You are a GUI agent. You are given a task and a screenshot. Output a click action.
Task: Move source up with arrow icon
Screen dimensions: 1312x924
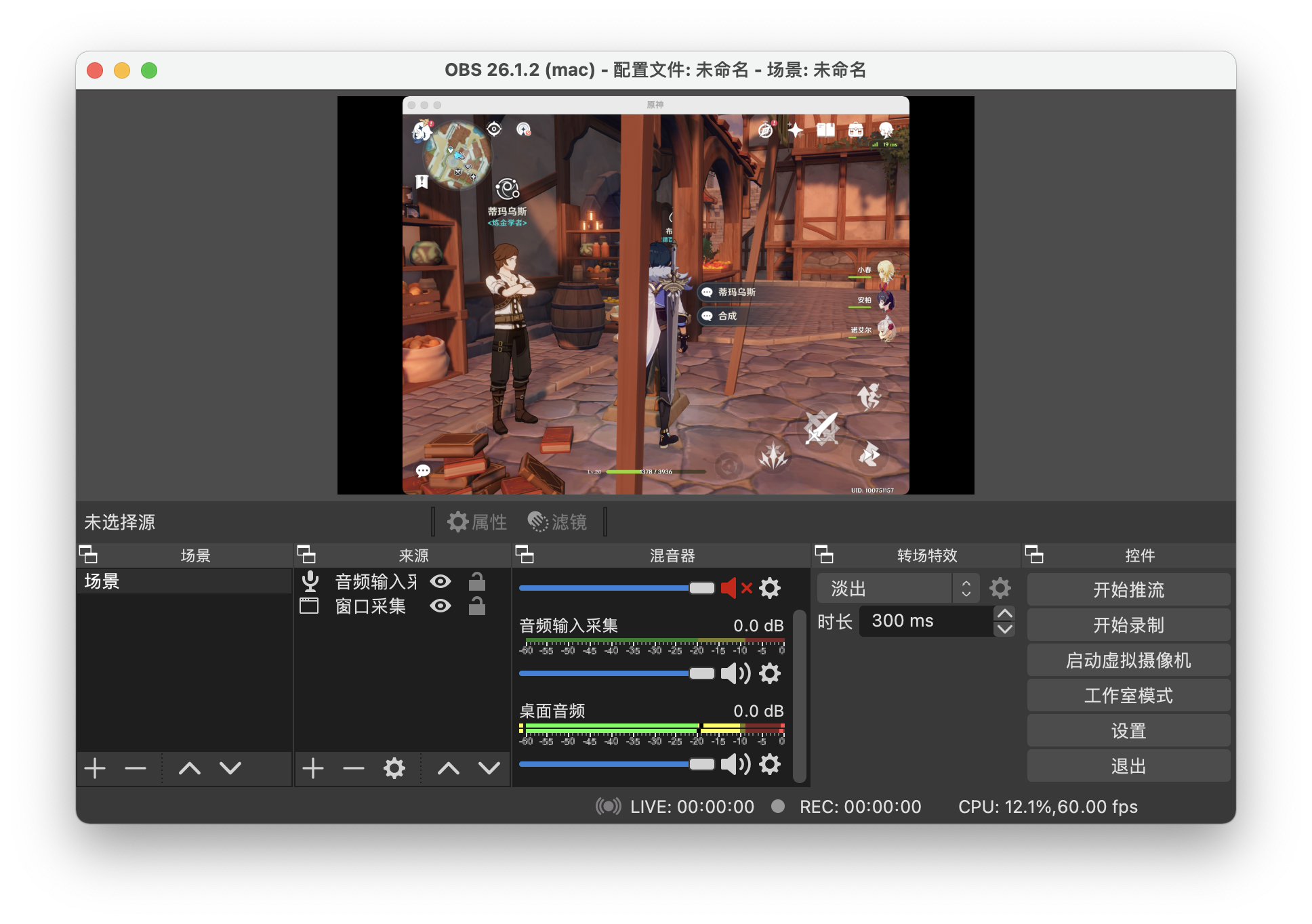coord(449,768)
